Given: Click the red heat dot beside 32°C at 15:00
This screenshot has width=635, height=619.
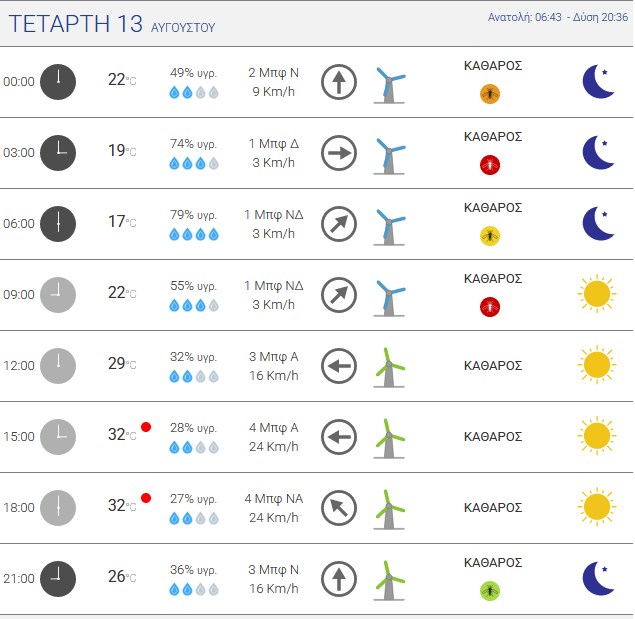Looking at the screenshot, I should click(146, 427).
